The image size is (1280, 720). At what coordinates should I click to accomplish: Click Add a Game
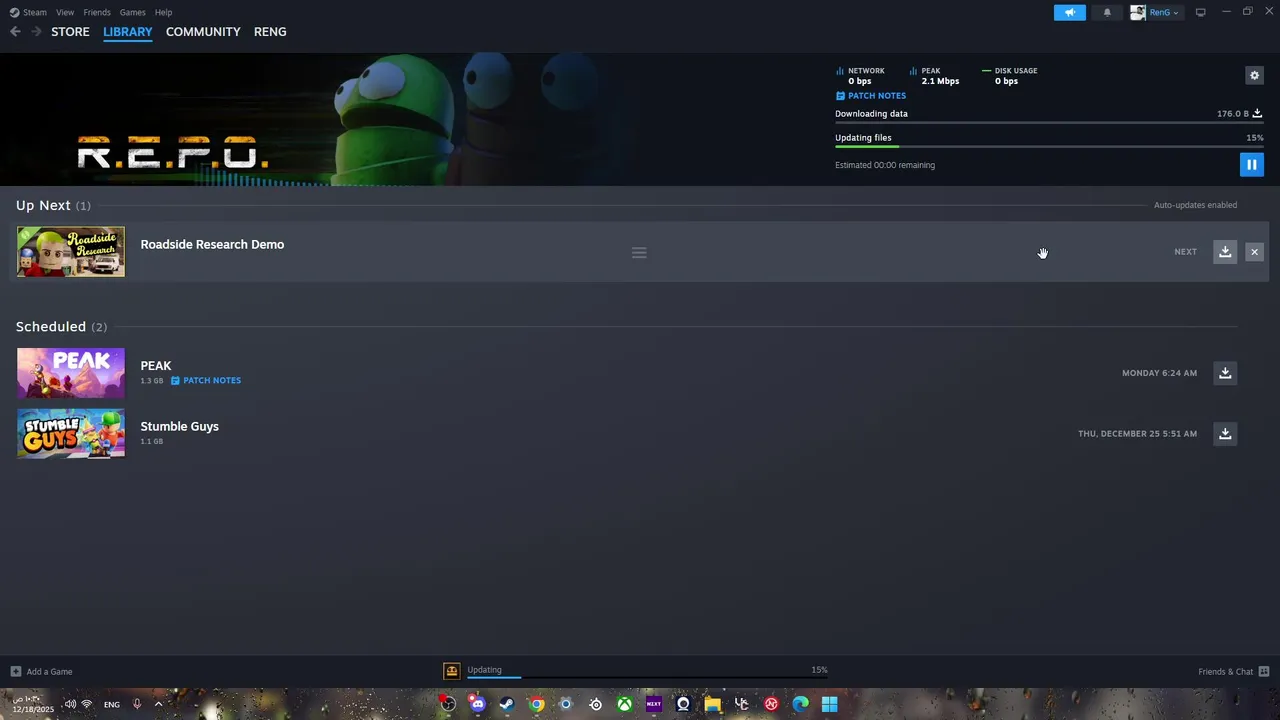coord(41,672)
